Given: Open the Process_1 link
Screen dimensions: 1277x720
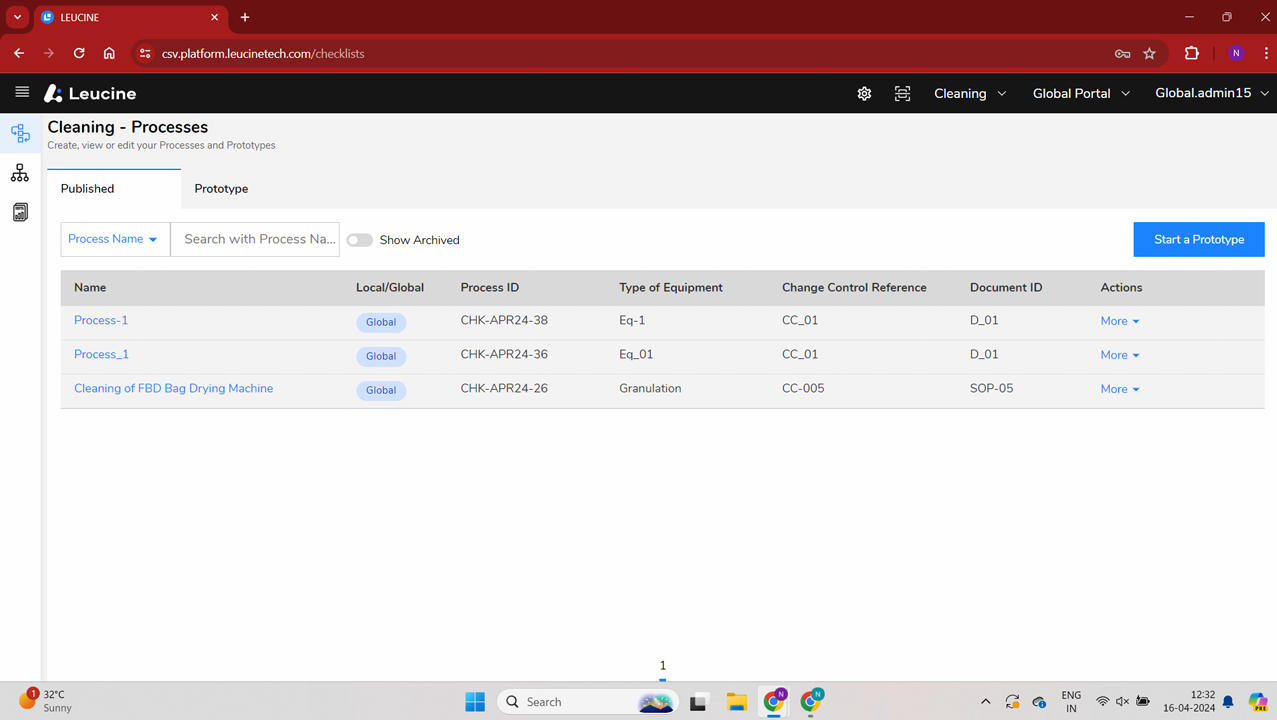Looking at the screenshot, I should [x=101, y=354].
